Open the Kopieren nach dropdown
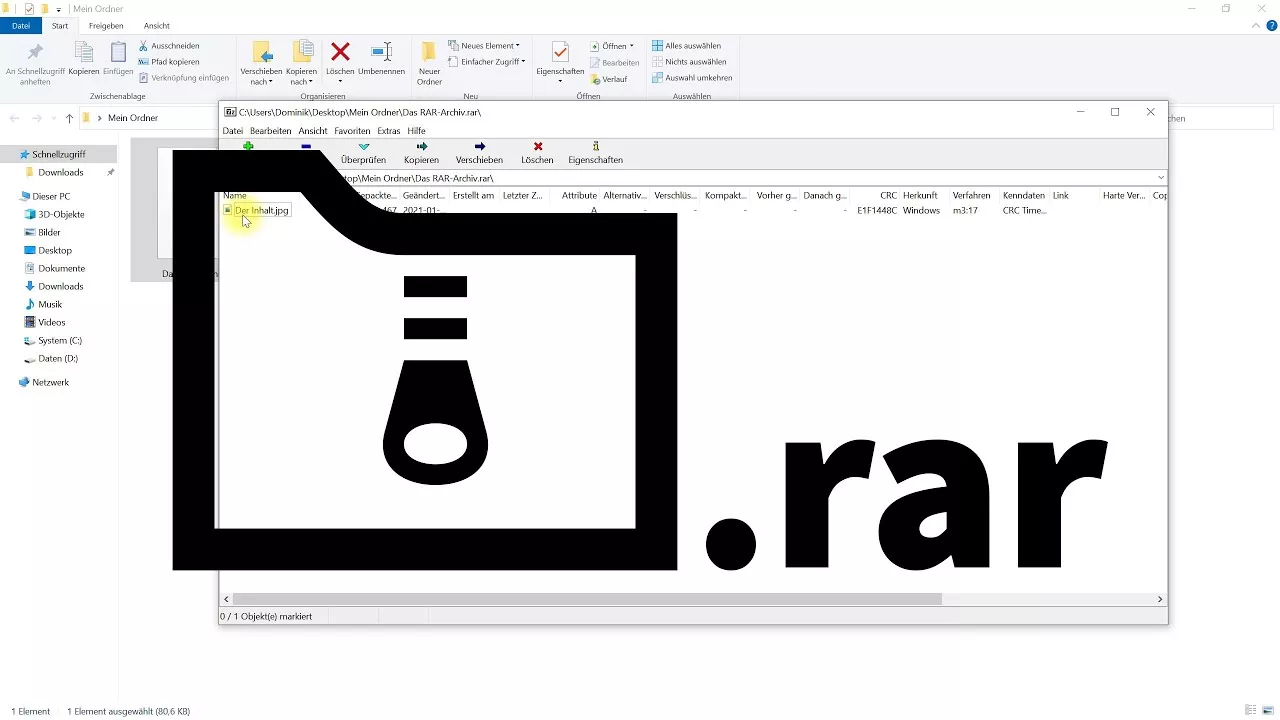This screenshot has width=1280, height=720. coord(301,77)
